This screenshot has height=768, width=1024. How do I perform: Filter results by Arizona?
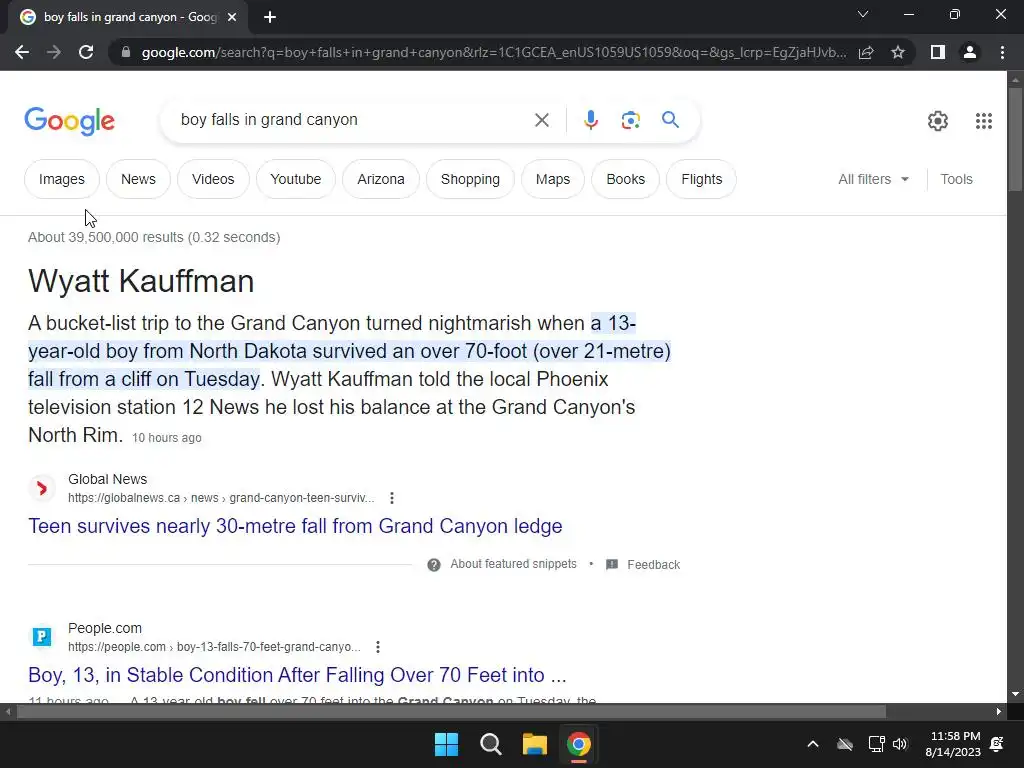(381, 179)
